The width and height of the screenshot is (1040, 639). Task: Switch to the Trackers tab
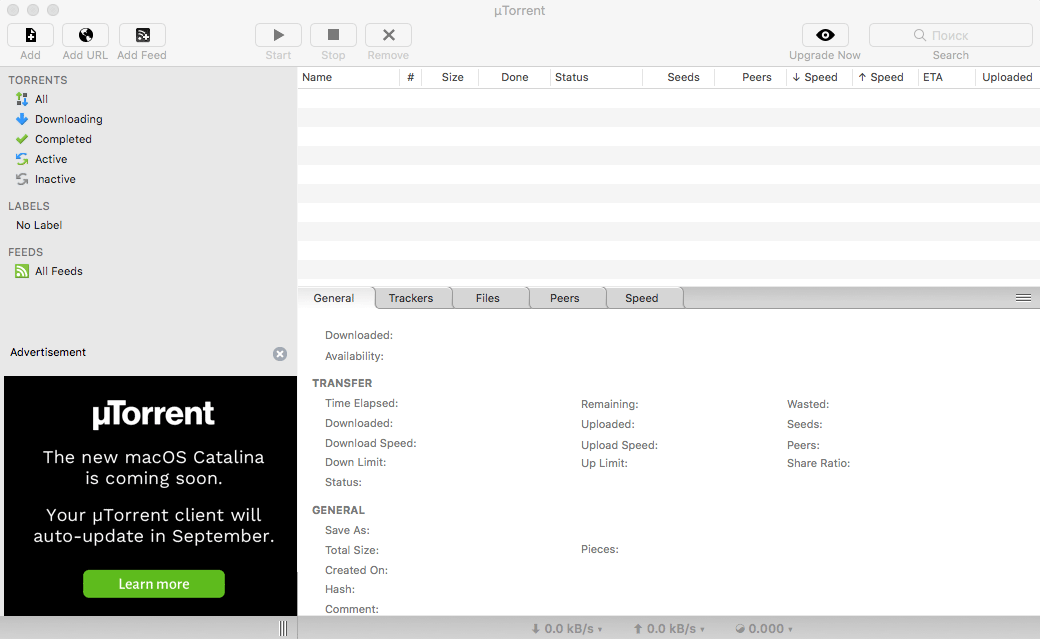(411, 298)
